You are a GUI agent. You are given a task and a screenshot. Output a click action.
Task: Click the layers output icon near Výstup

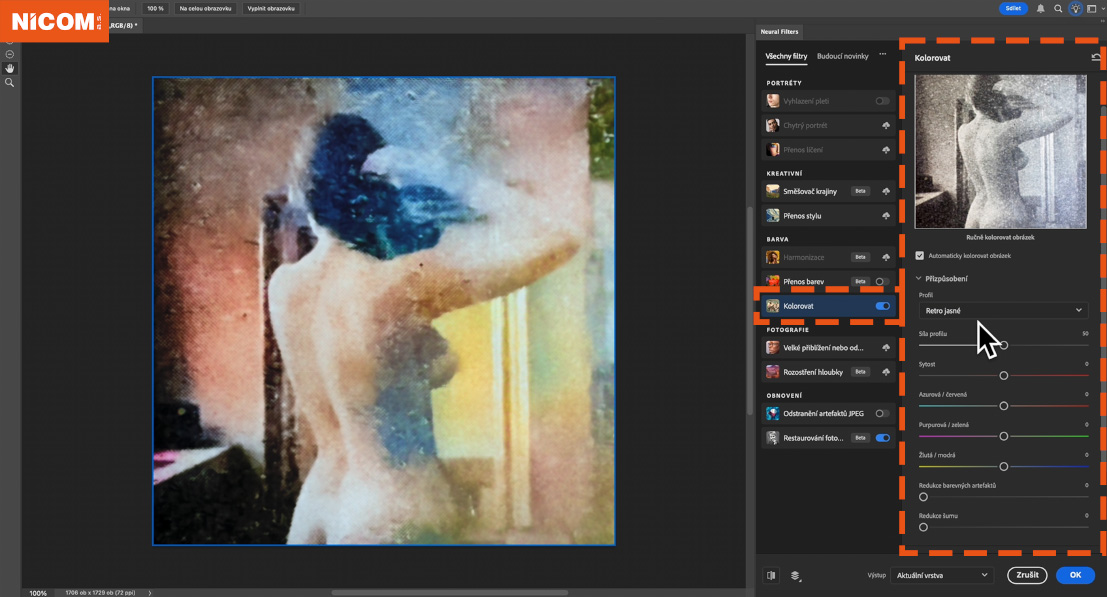pos(797,575)
